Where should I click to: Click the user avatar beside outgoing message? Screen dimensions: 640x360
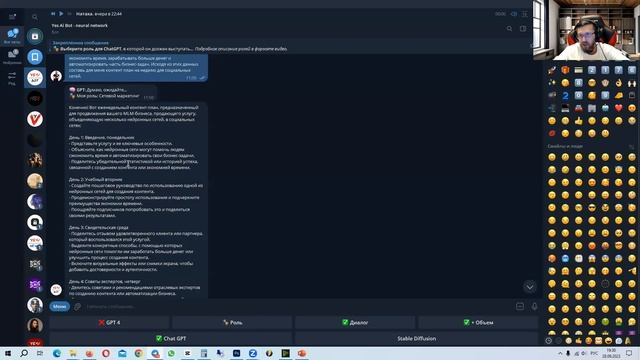[x=56, y=76]
